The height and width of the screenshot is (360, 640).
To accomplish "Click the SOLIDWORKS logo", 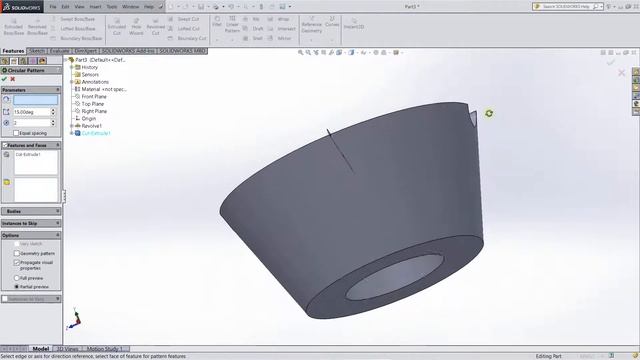I will pyautogui.click(x=21, y=7).
